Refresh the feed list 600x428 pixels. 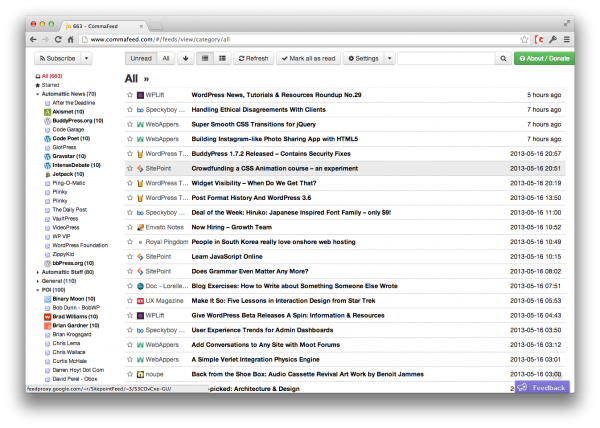pos(253,59)
